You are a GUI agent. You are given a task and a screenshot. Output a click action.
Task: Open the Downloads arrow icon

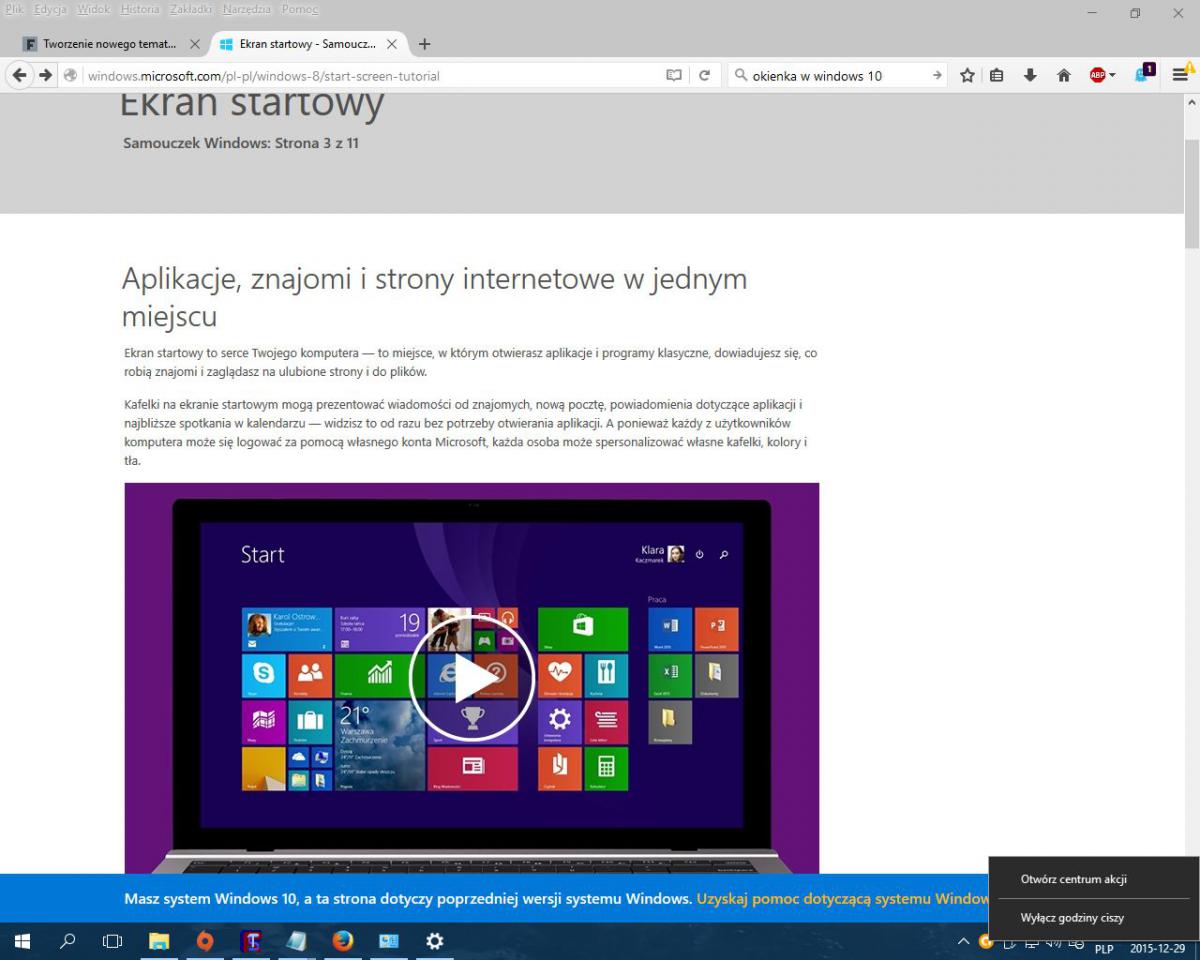tap(1030, 75)
